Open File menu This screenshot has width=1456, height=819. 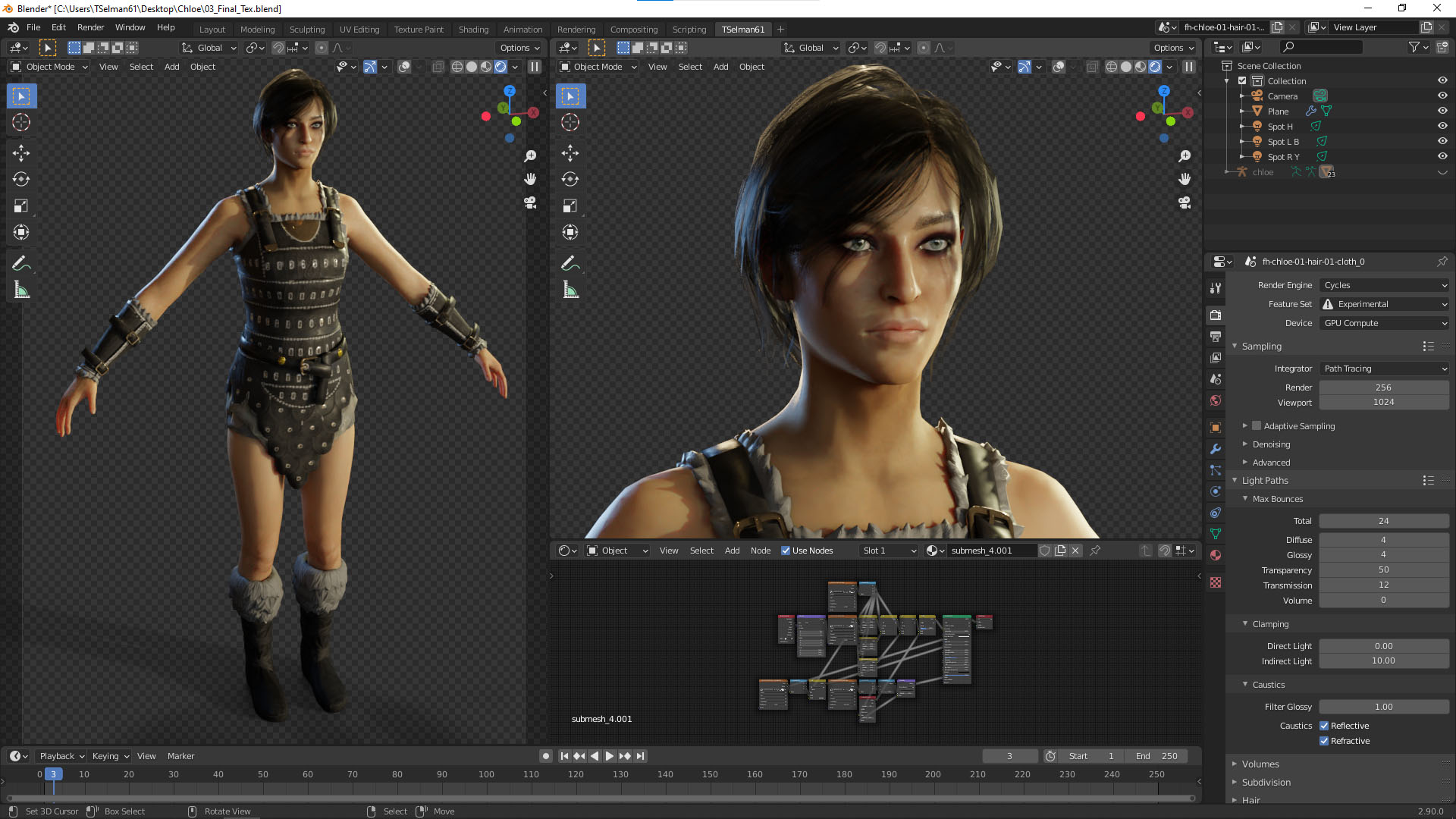pos(33,27)
